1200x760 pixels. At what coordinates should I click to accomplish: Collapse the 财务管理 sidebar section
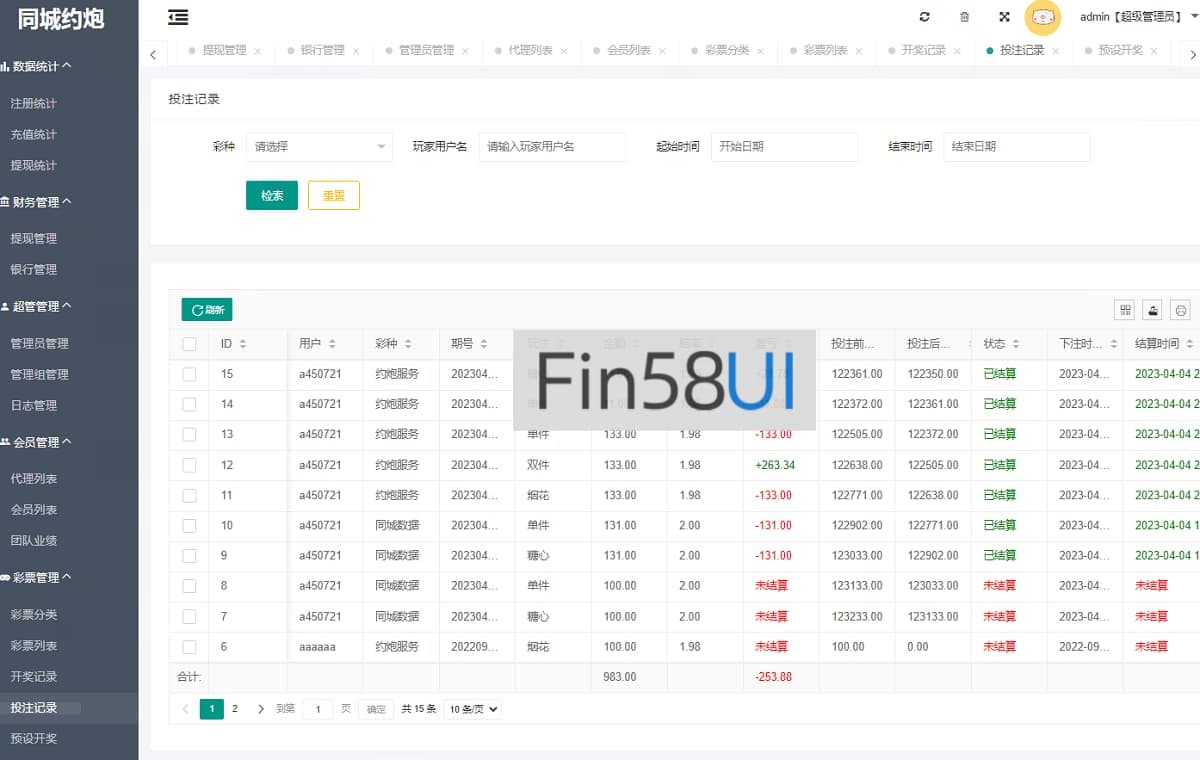click(36, 202)
